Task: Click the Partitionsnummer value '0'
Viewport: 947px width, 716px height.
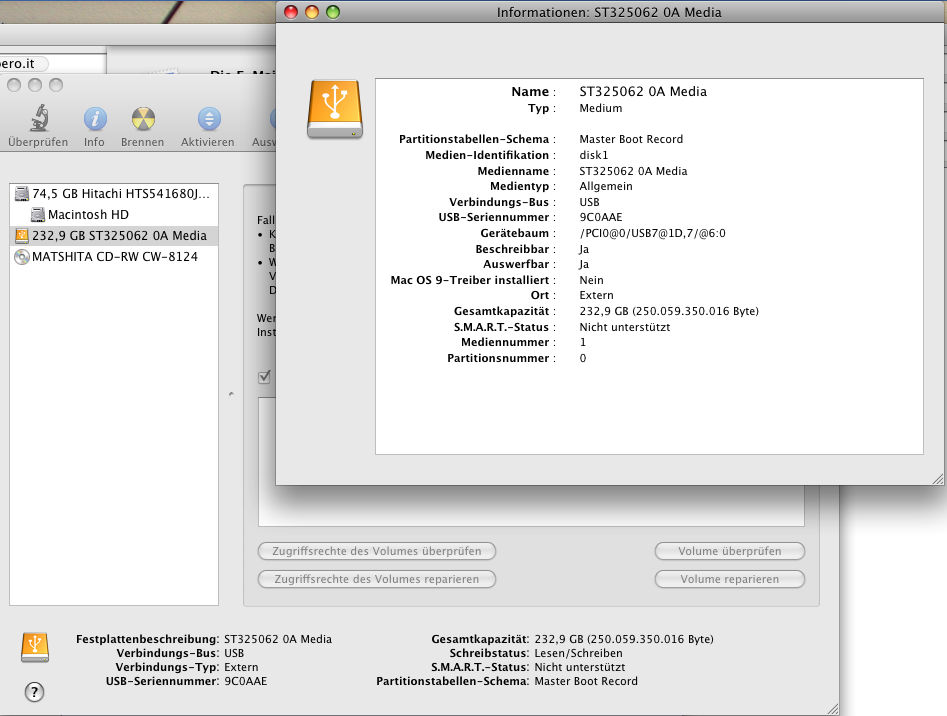Action: pyautogui.click(x=583, y=358)
